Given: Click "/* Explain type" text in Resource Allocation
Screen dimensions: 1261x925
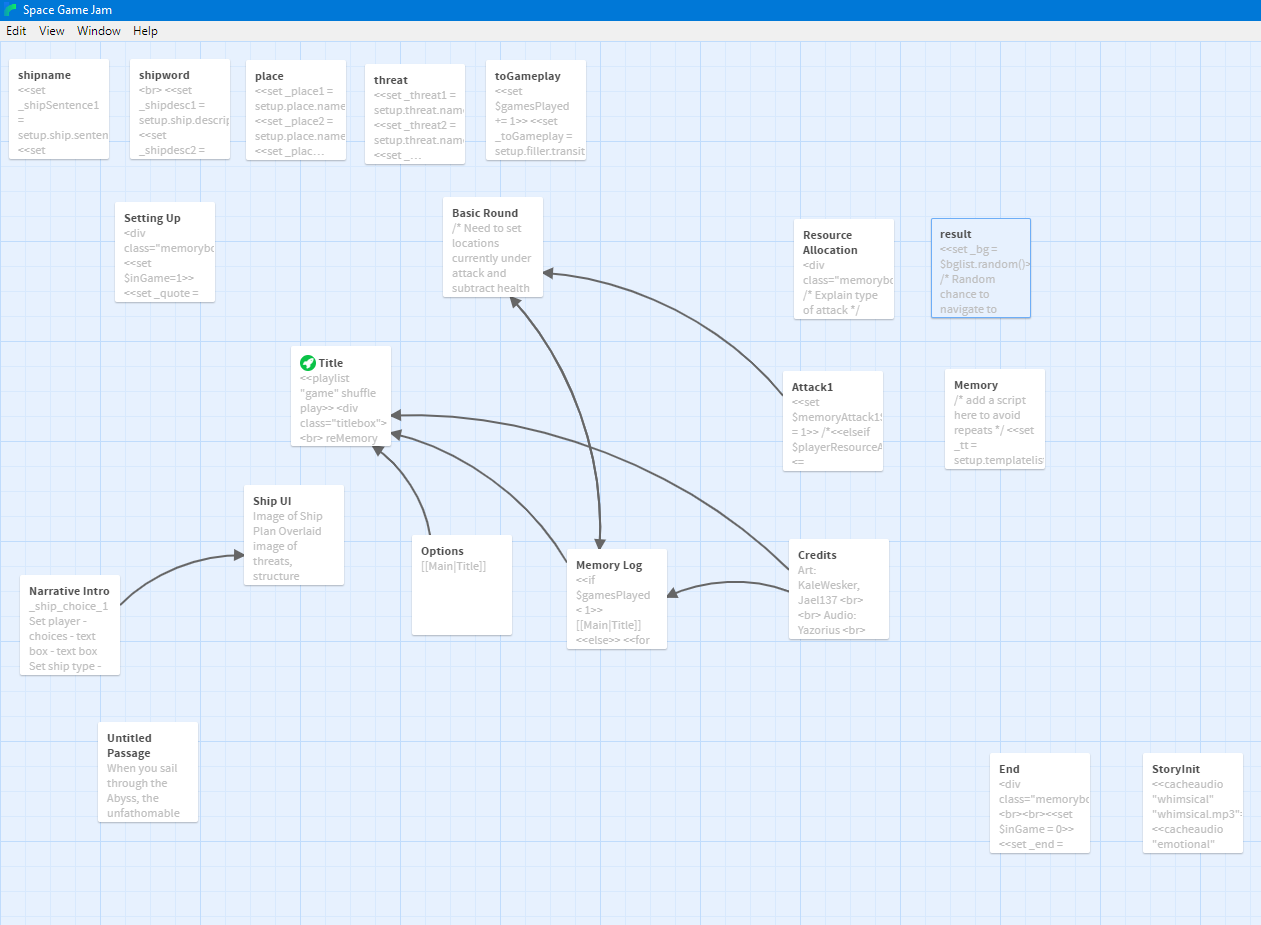Looking at the screenshot, I should tap(840, 295).
